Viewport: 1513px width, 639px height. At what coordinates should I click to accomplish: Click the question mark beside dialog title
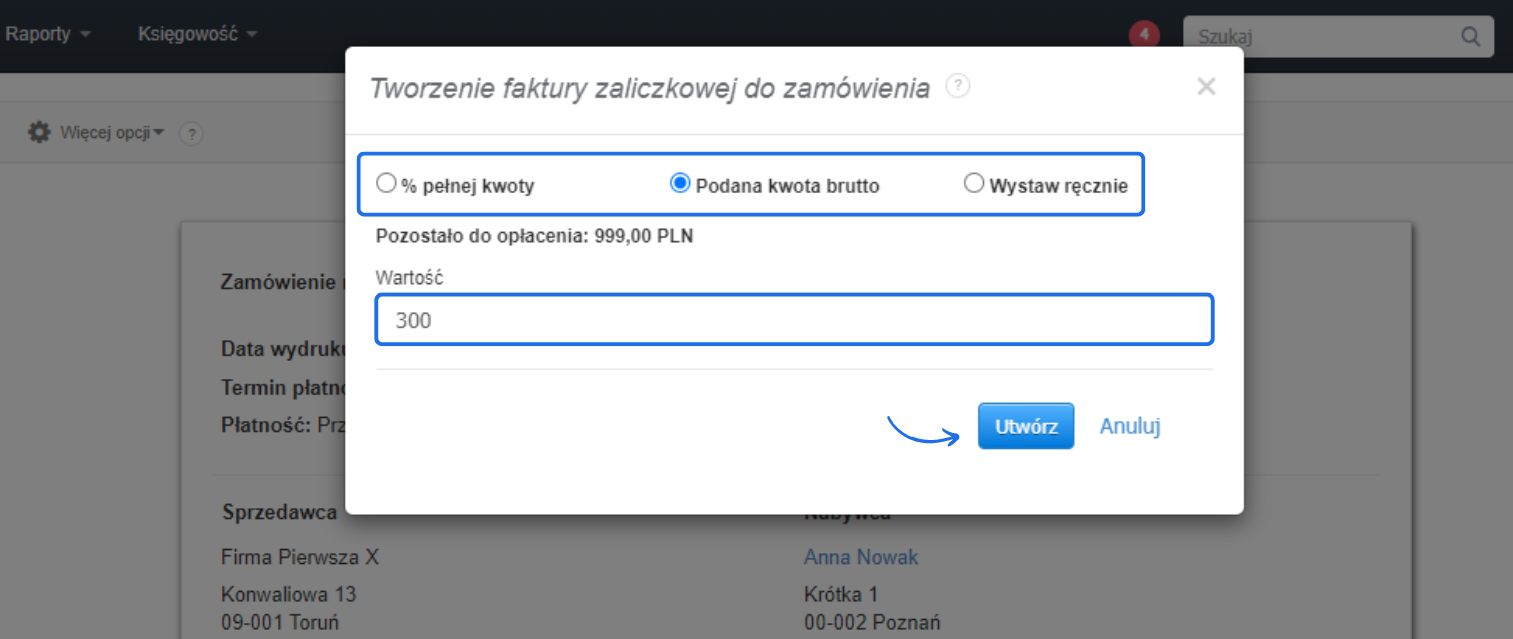957,86
